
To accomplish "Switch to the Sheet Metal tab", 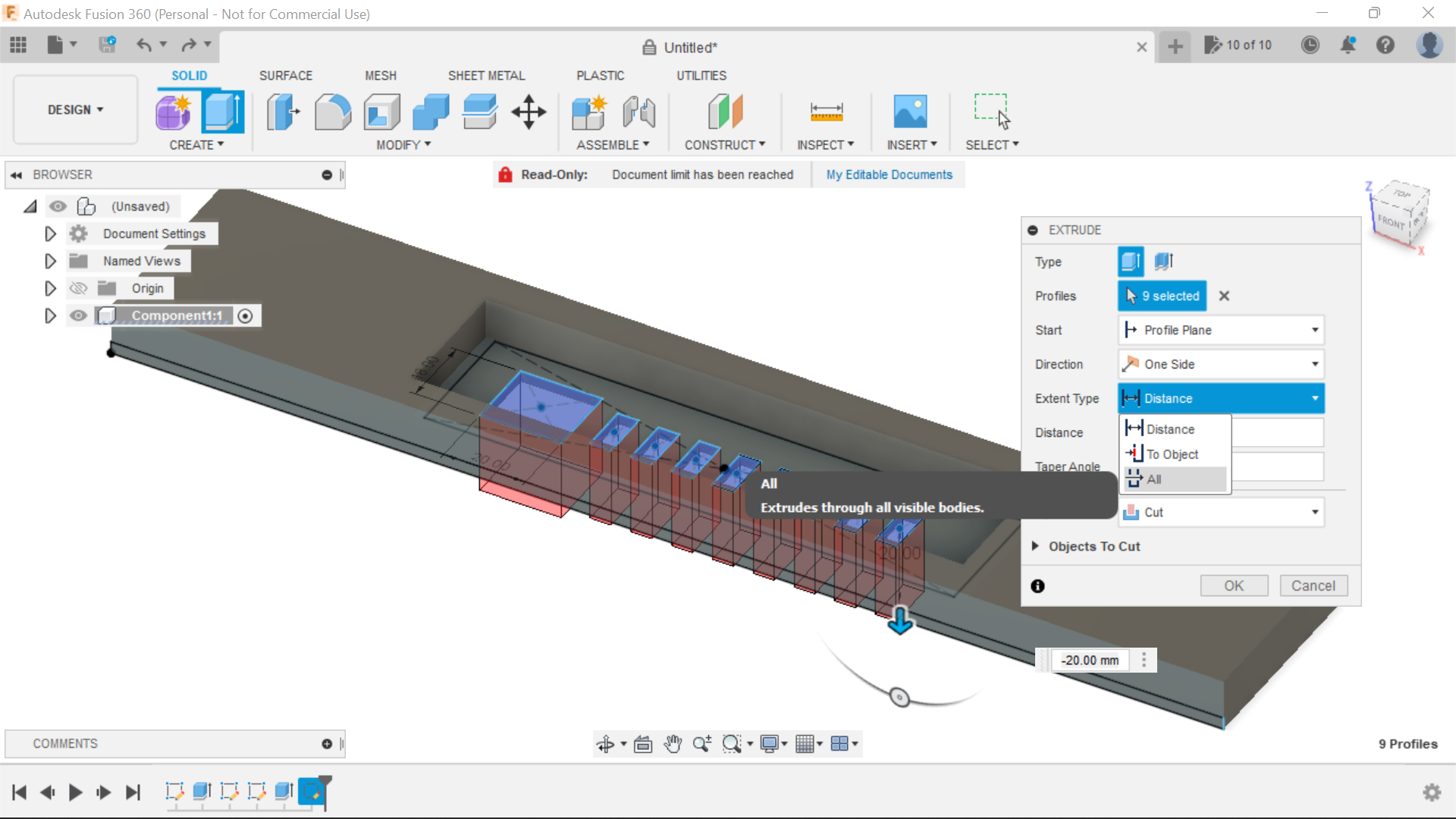I will [x=486, y=76].
